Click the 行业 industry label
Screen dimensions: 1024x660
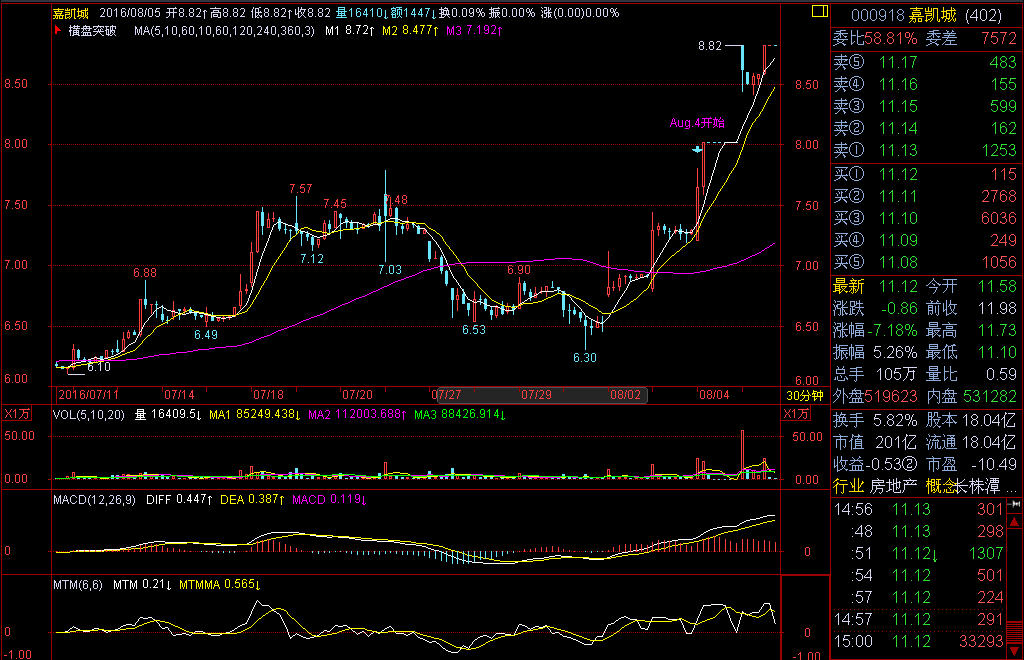tap(849, 487)
